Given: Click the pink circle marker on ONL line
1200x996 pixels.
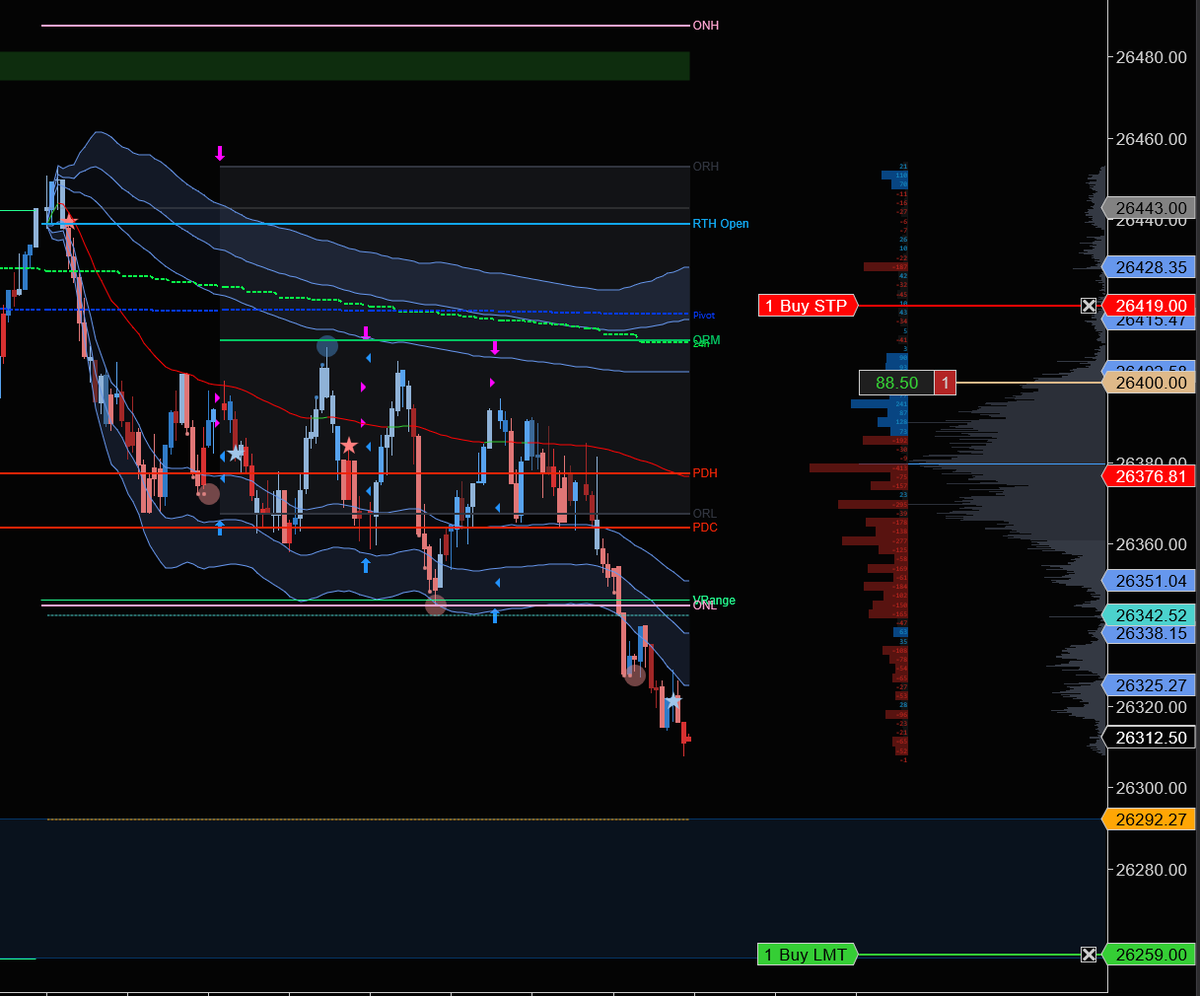Looking at the screenshot, I should tap(436, 604).
